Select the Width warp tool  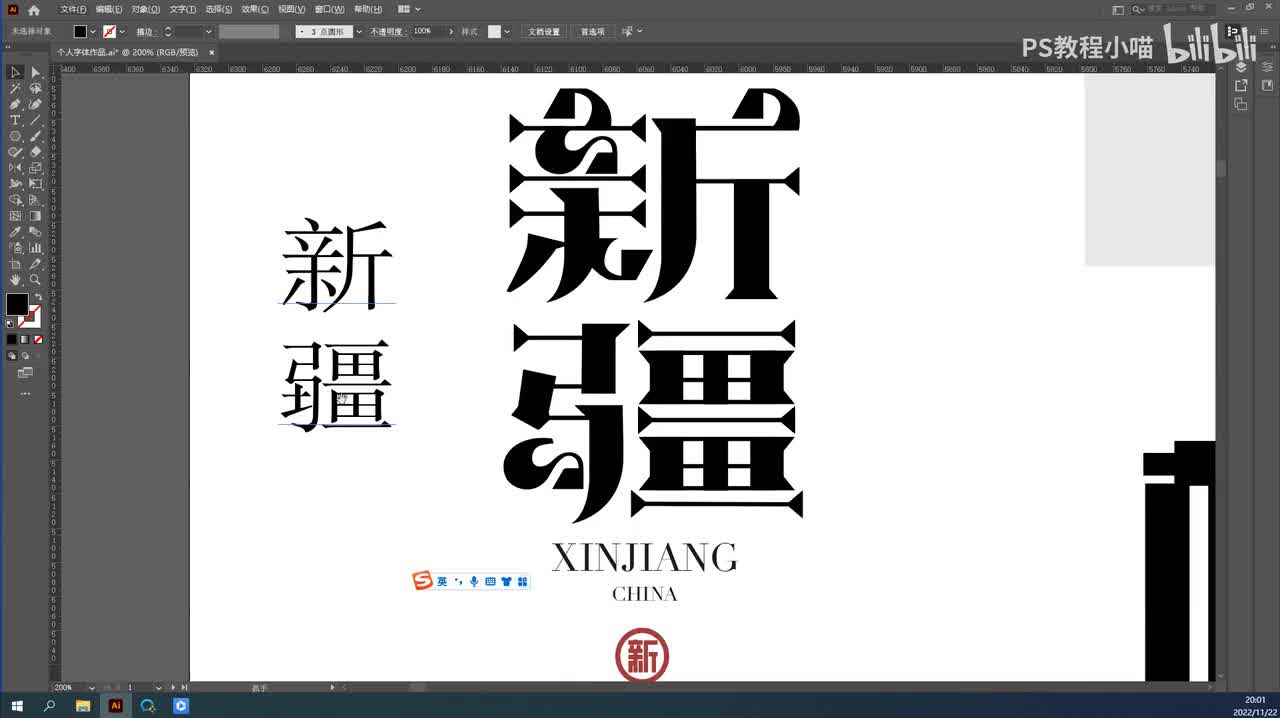pyautogui.click(x=15, y=184)
